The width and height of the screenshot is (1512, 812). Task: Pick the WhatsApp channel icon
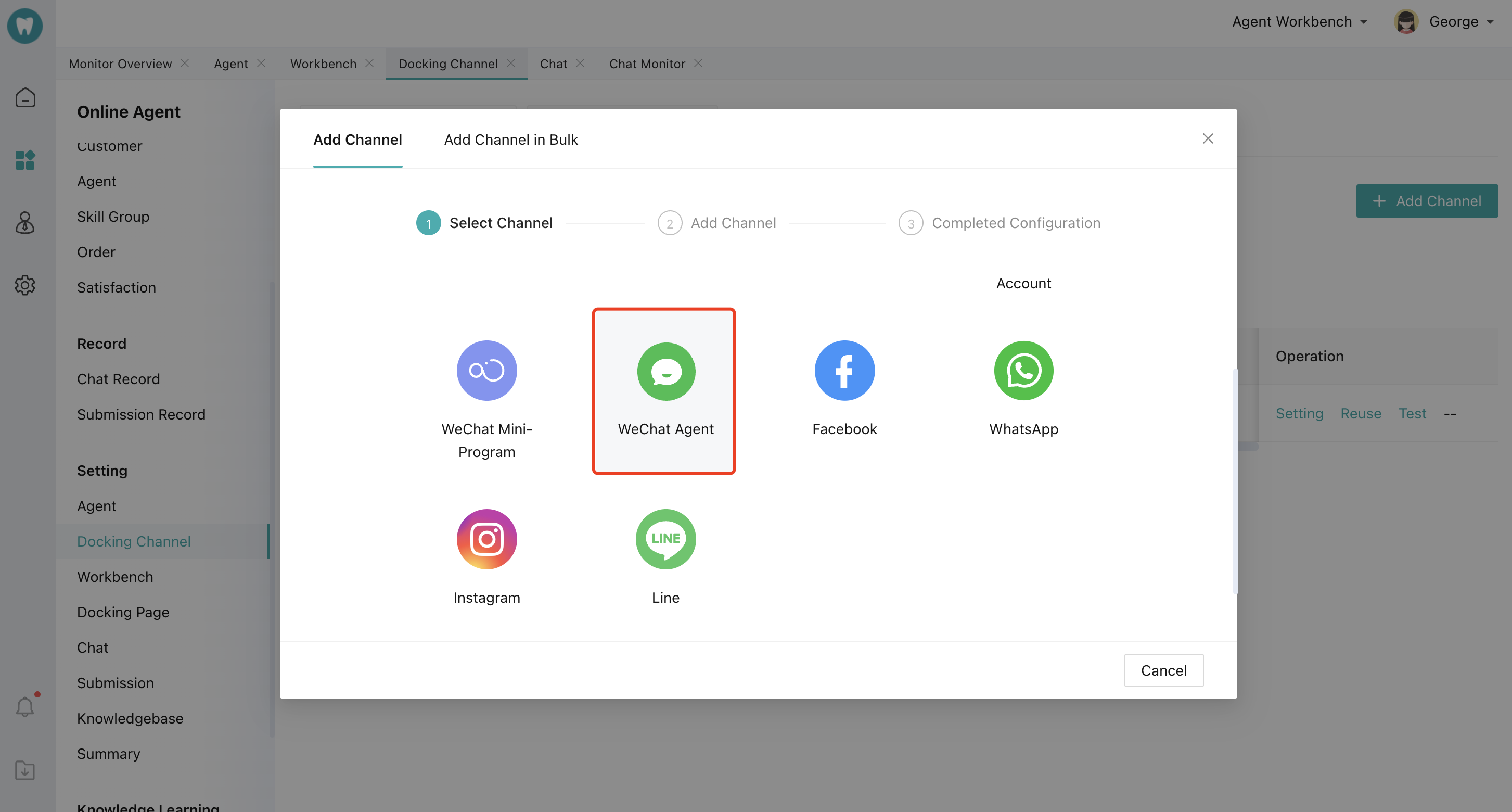pos(1023,371)
